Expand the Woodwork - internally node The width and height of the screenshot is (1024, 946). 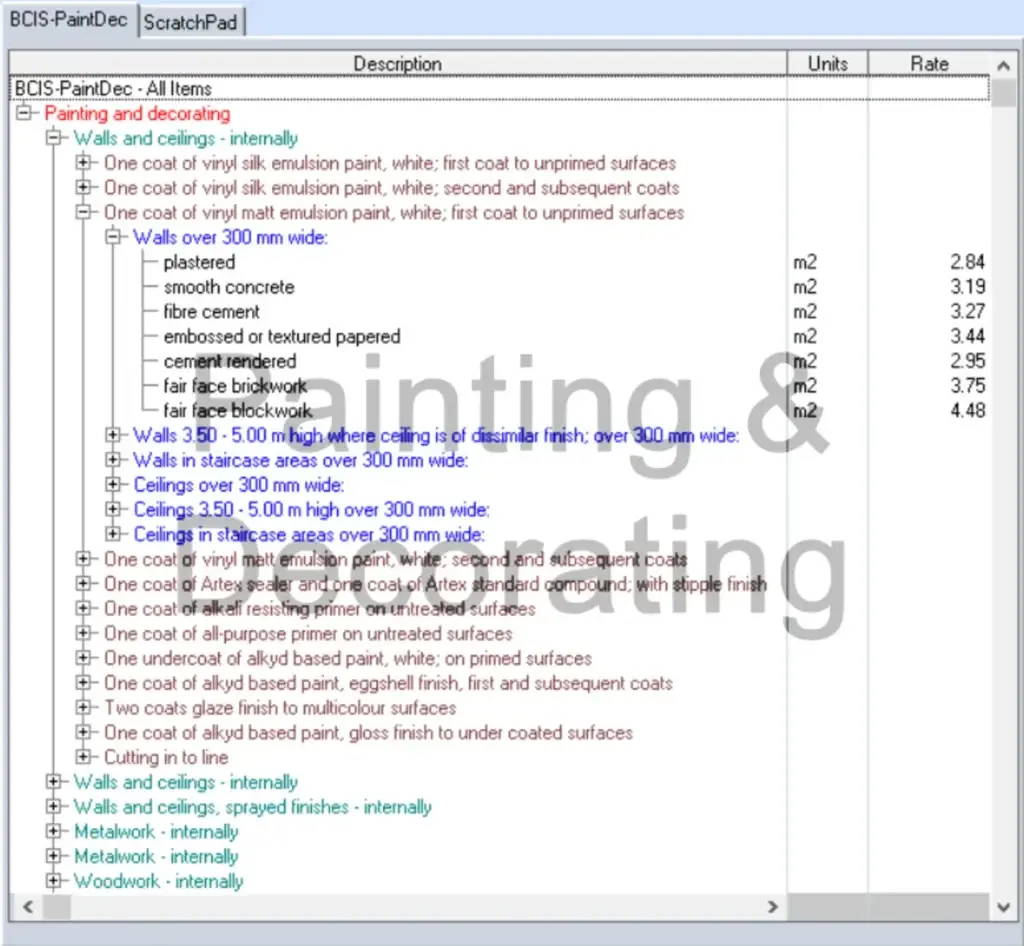54,881
